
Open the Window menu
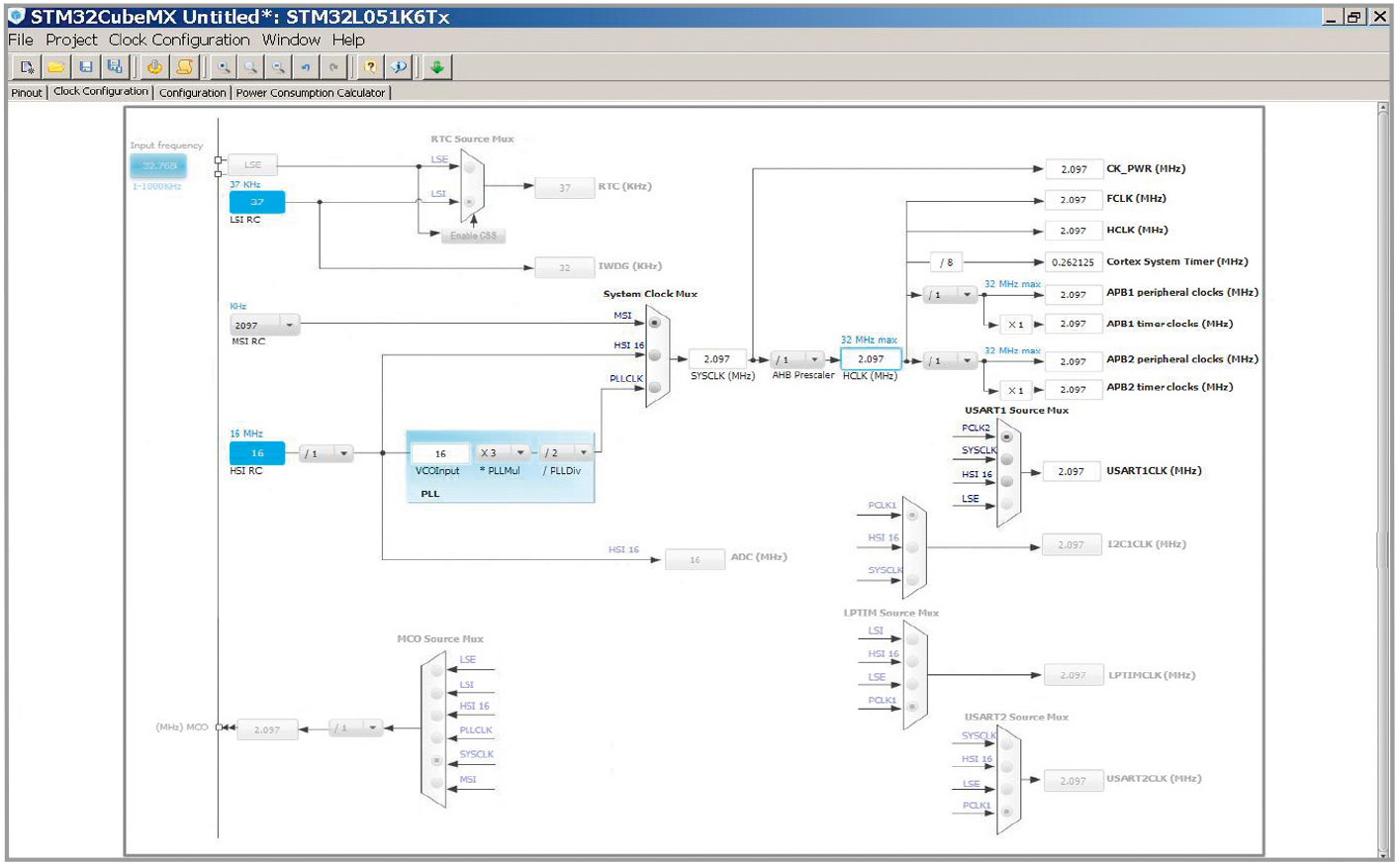coord(291,40)
